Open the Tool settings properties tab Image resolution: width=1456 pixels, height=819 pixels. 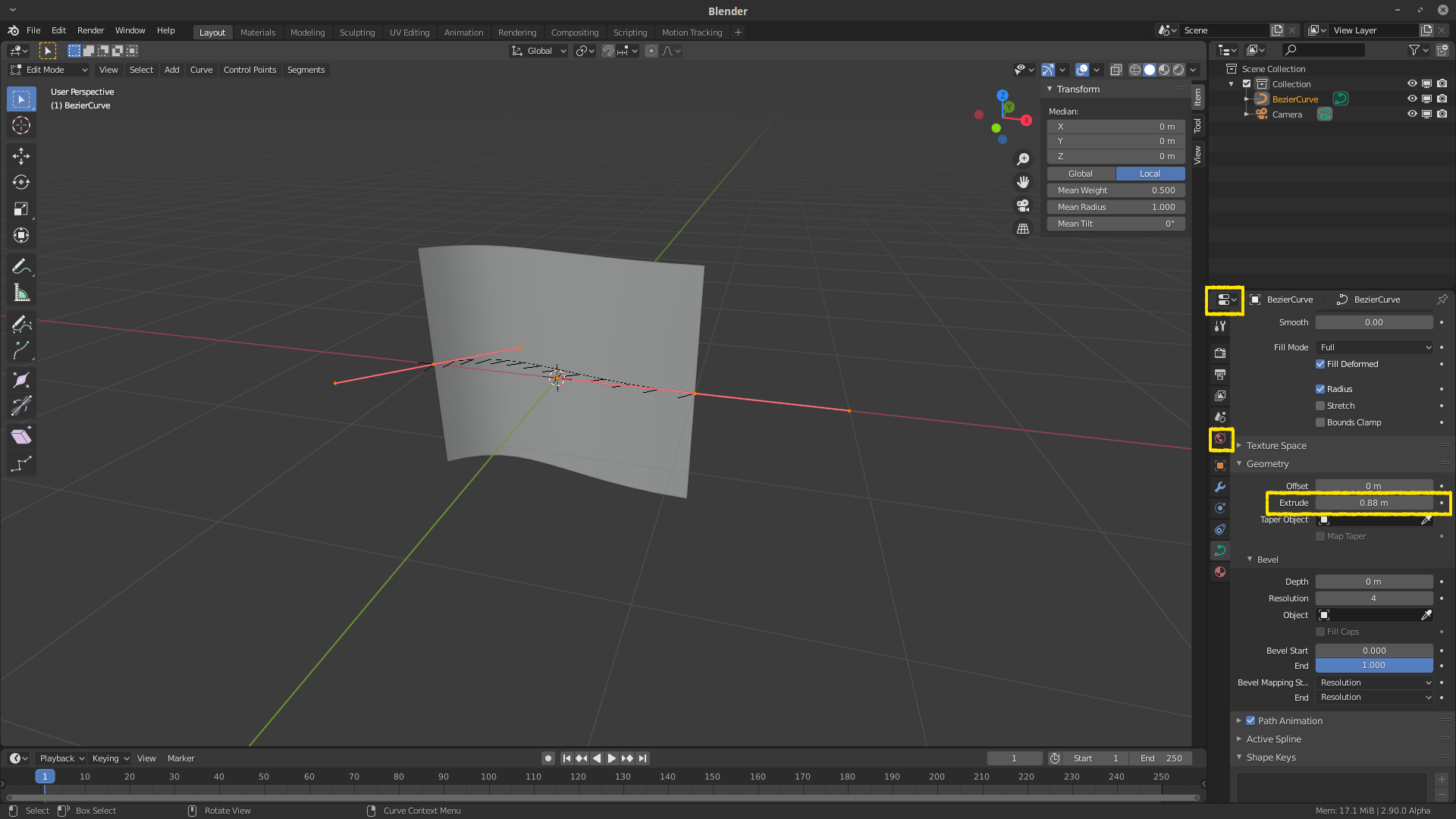(1220, 326)
